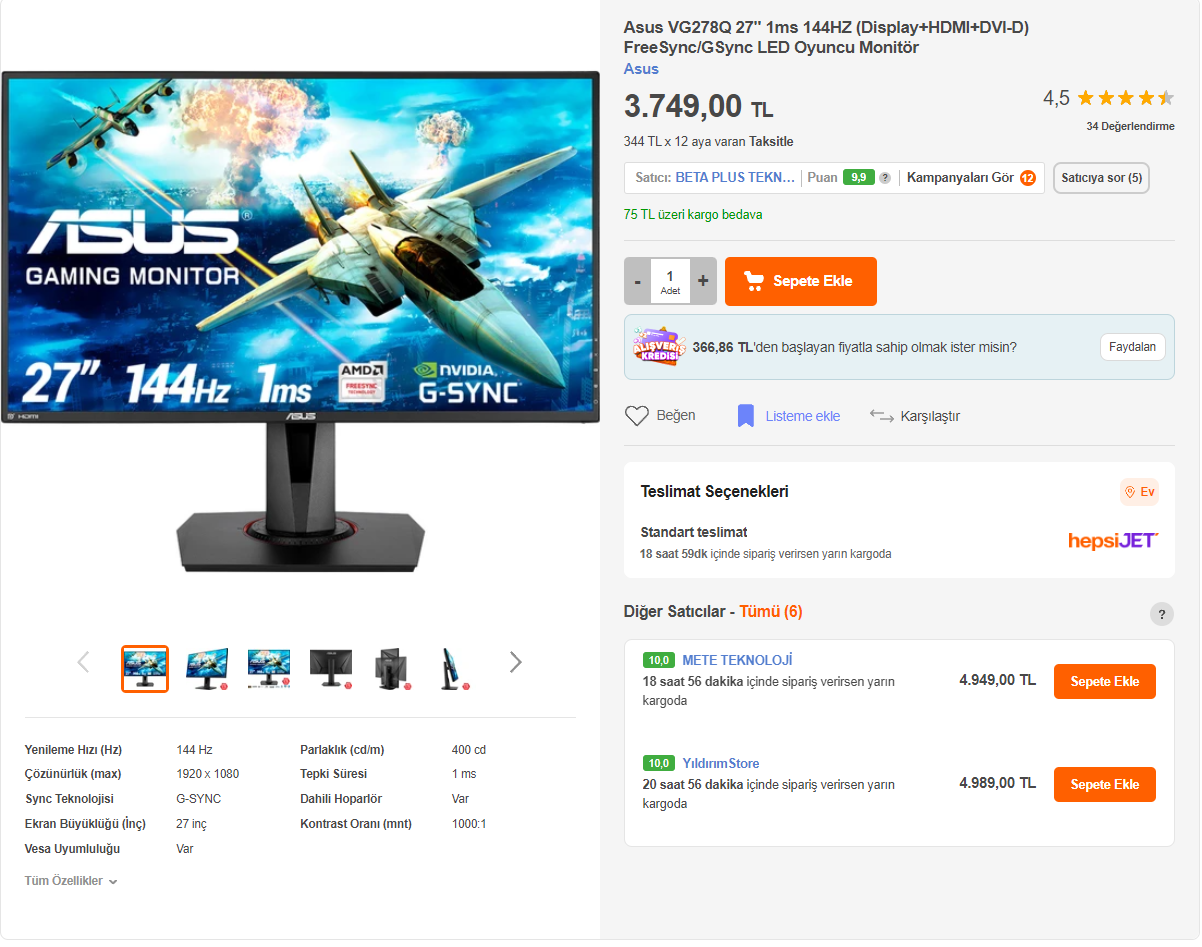Expand Tüm Özellikler specifications list
The height and width of the screenshot is (947, 1202).
[x=71, y=881]
